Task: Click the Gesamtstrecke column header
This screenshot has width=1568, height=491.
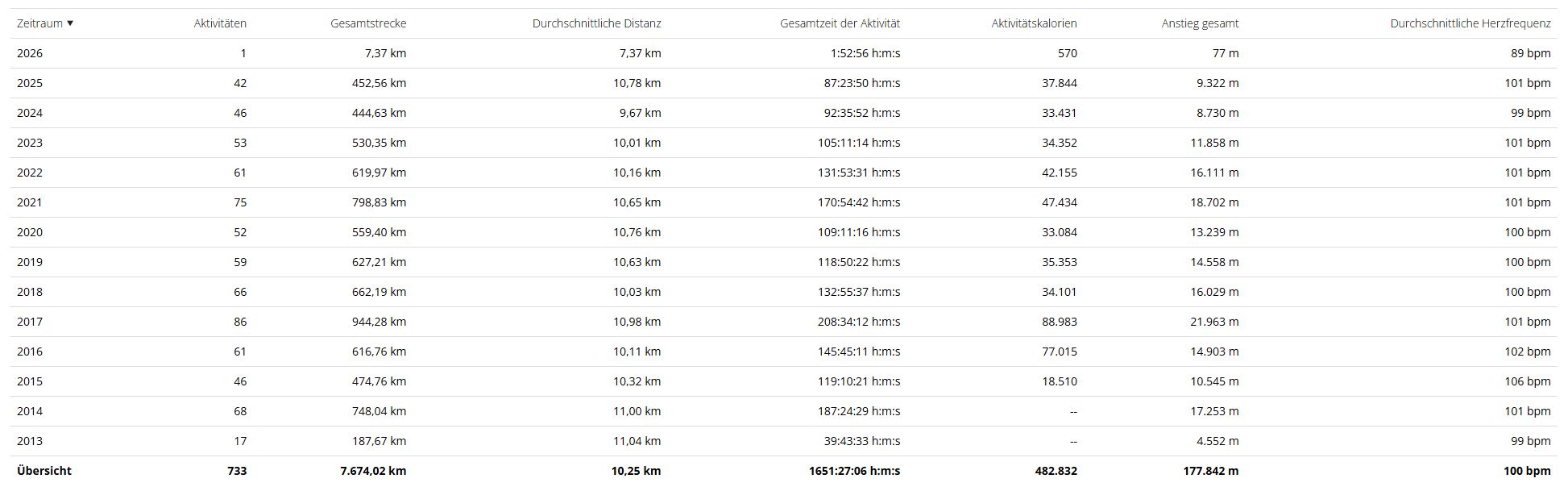Action: [x=368, y=23]
